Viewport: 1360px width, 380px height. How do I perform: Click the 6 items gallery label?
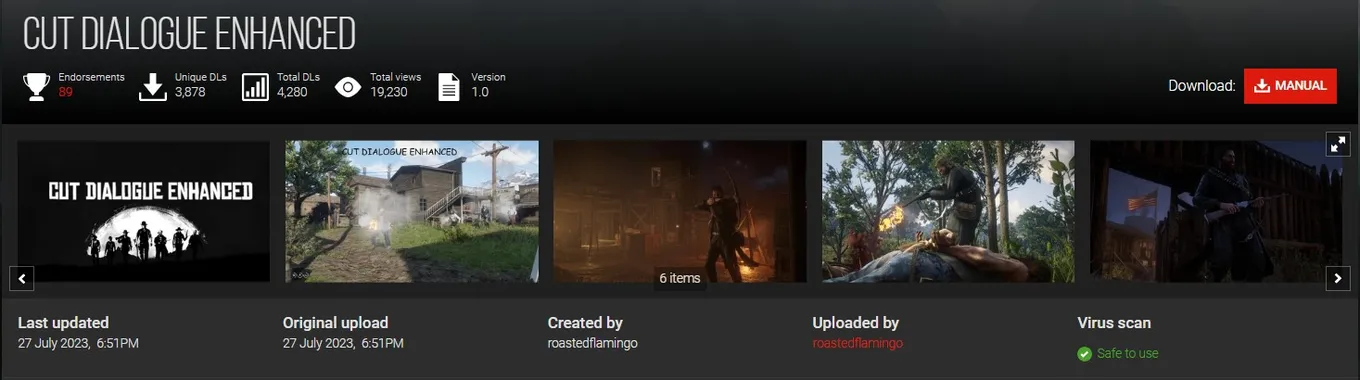click(x=680, y=278)
